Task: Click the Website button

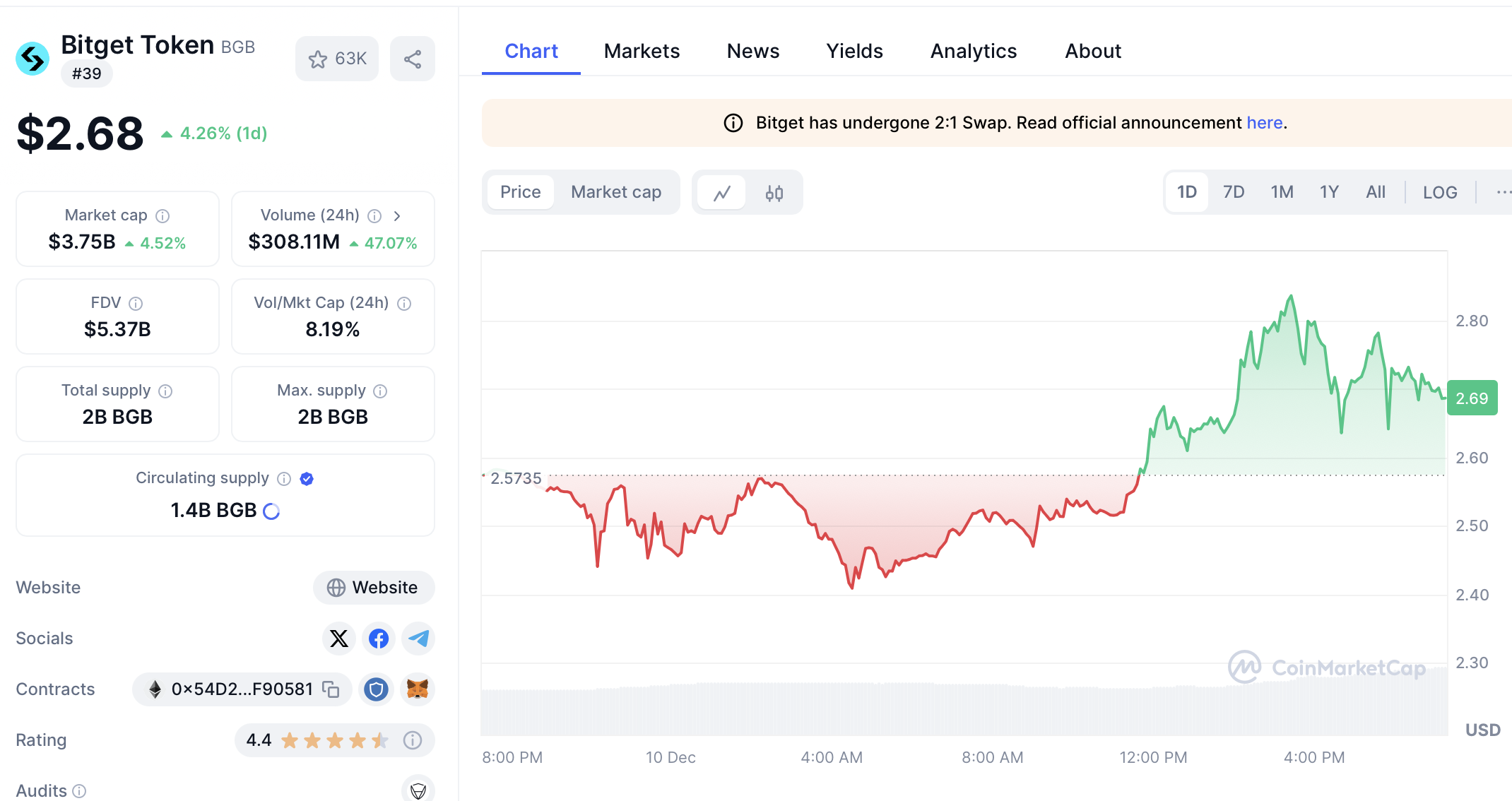Action: [x=373, y=588]
